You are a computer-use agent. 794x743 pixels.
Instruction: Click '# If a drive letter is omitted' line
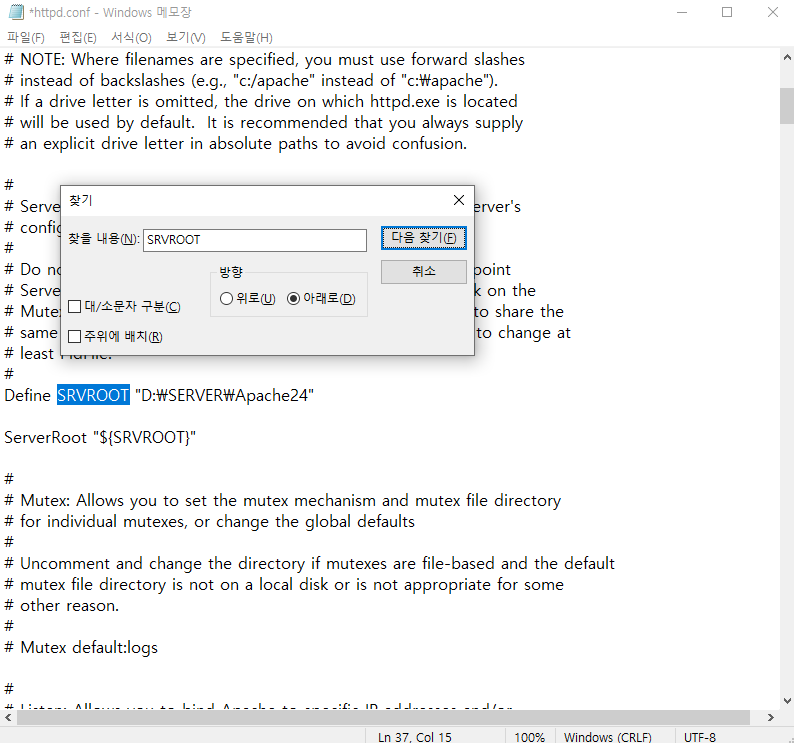[x=261, y=101]
